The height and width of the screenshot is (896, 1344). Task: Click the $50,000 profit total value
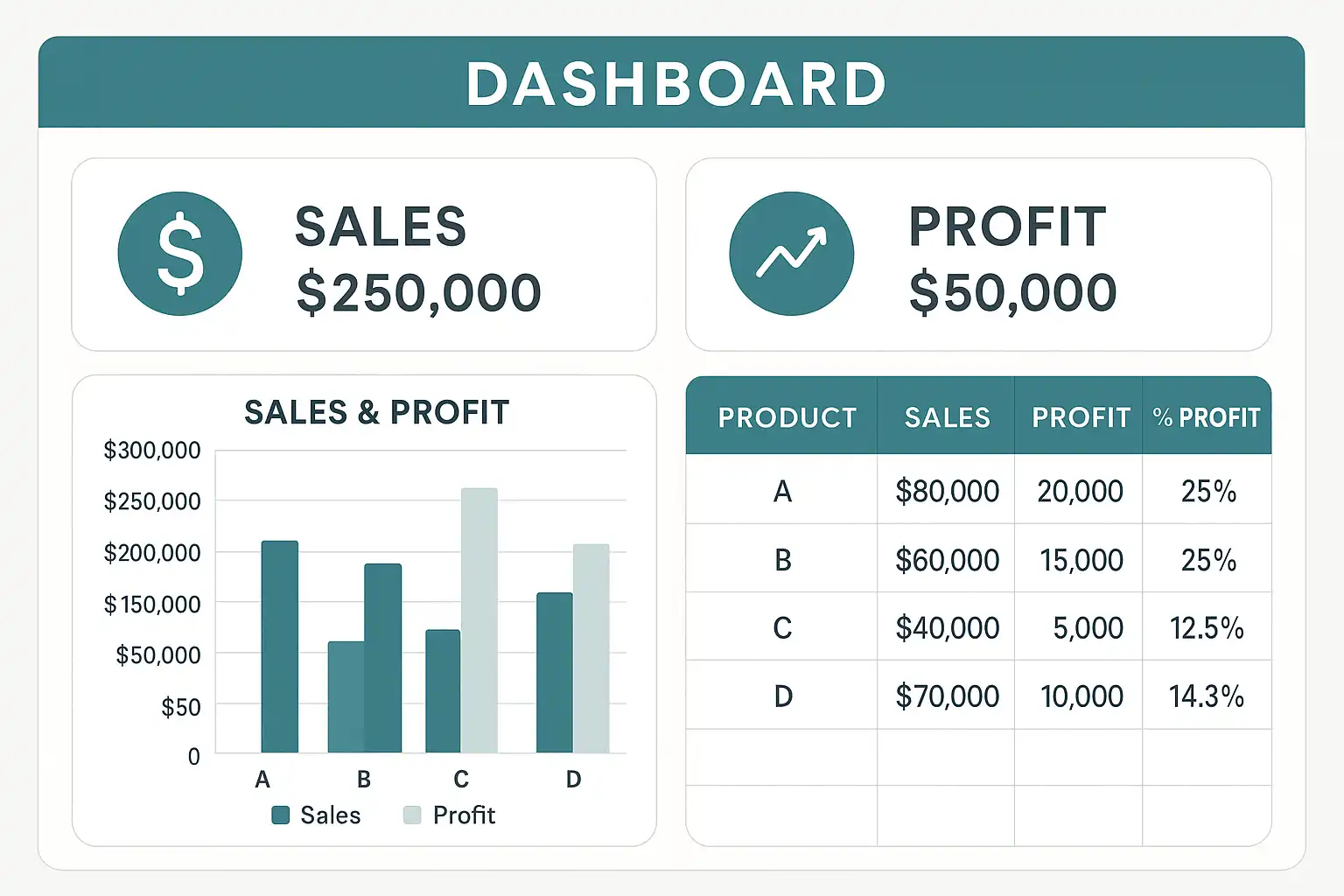1012,292
